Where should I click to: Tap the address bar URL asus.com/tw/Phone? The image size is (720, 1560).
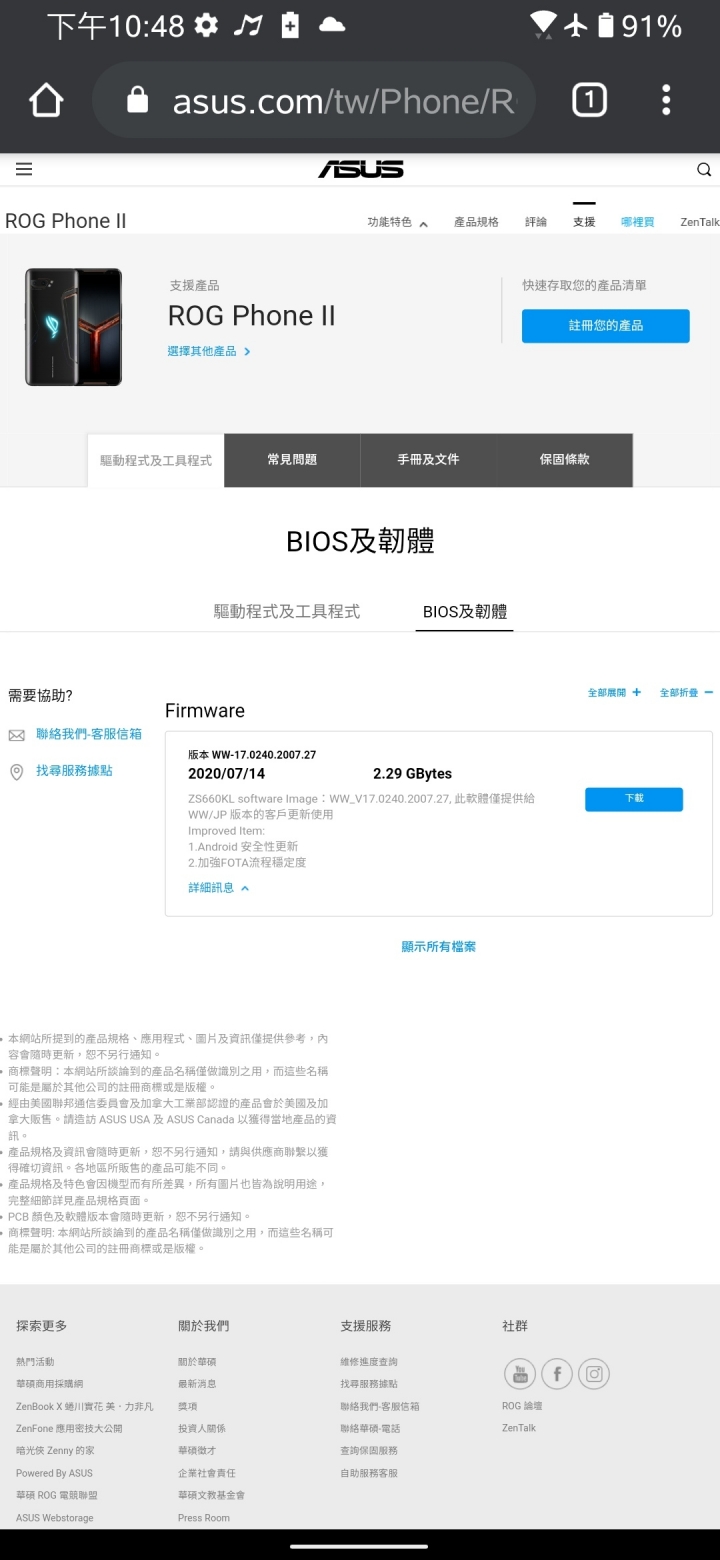pyautogui.click(x=343, y=100)
